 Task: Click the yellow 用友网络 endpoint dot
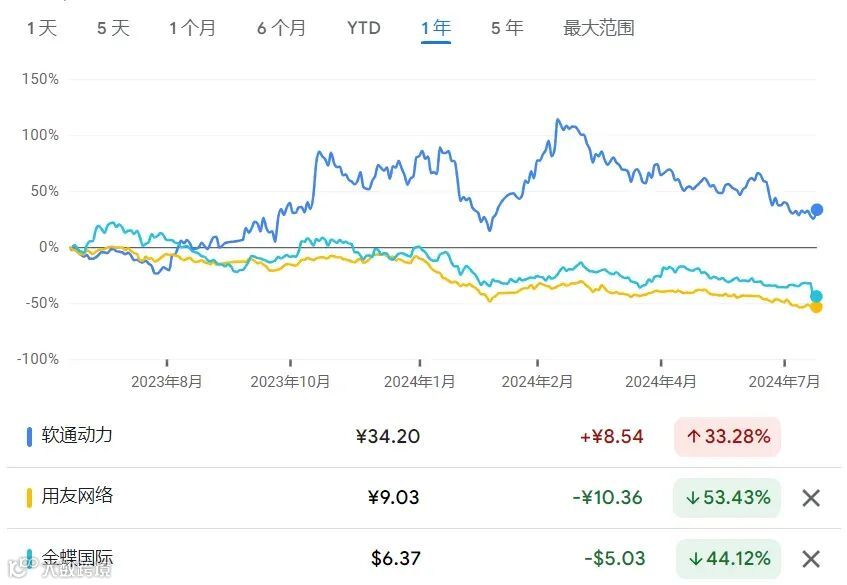816,307
